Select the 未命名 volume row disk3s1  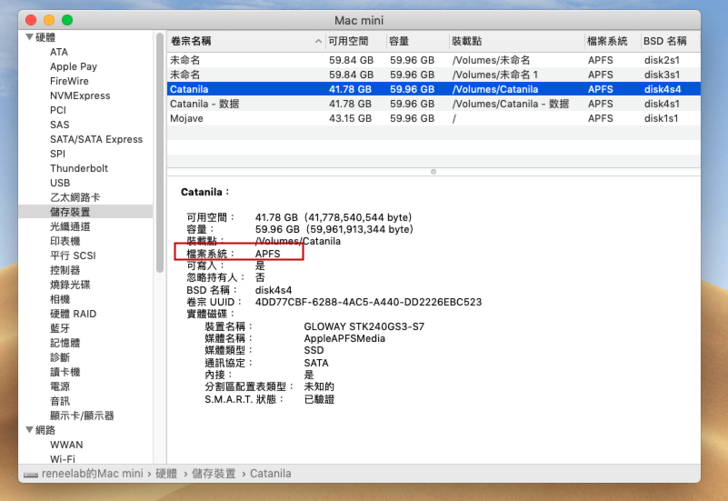[x=433, y=75]
